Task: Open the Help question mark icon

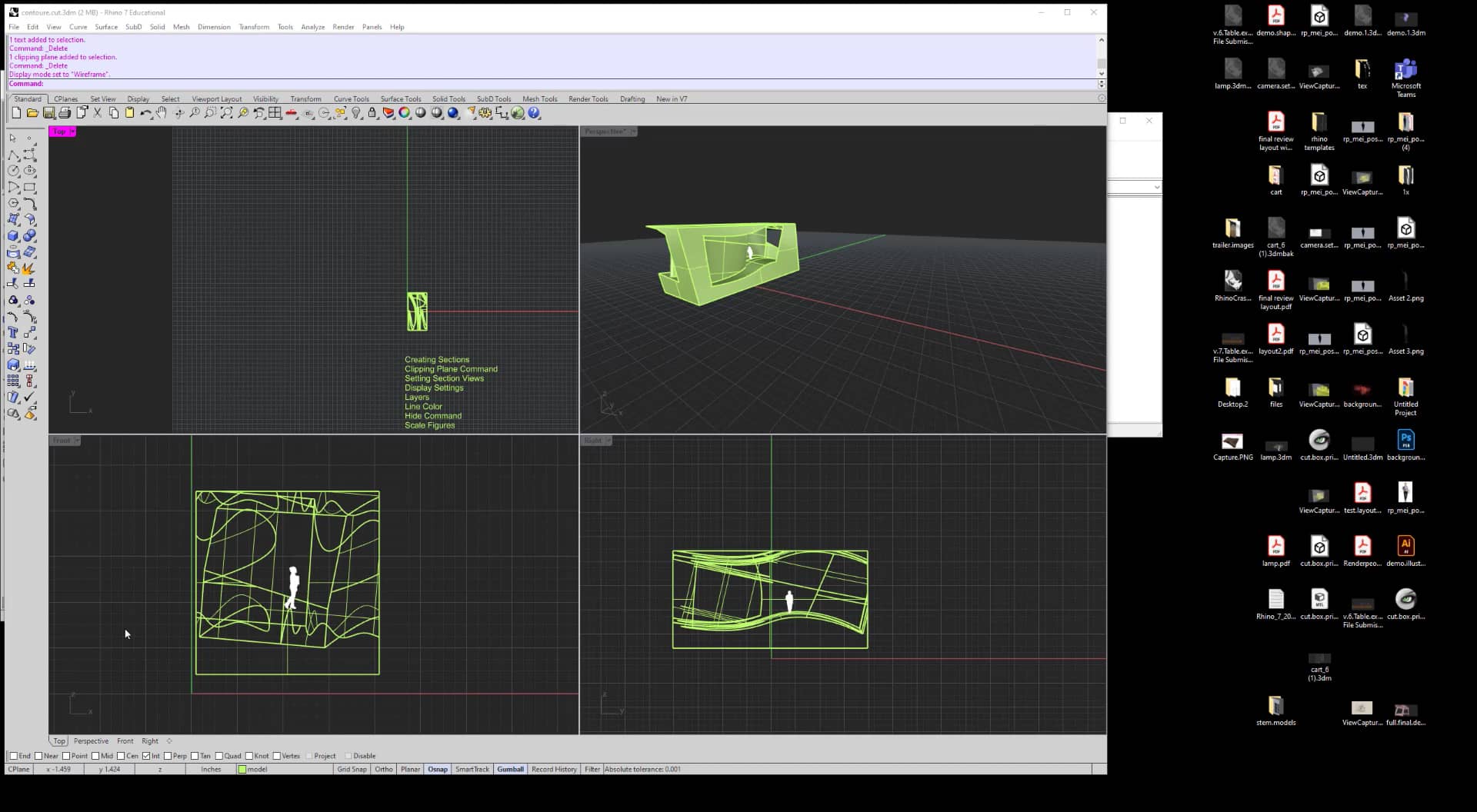Action: coord(534,113)
